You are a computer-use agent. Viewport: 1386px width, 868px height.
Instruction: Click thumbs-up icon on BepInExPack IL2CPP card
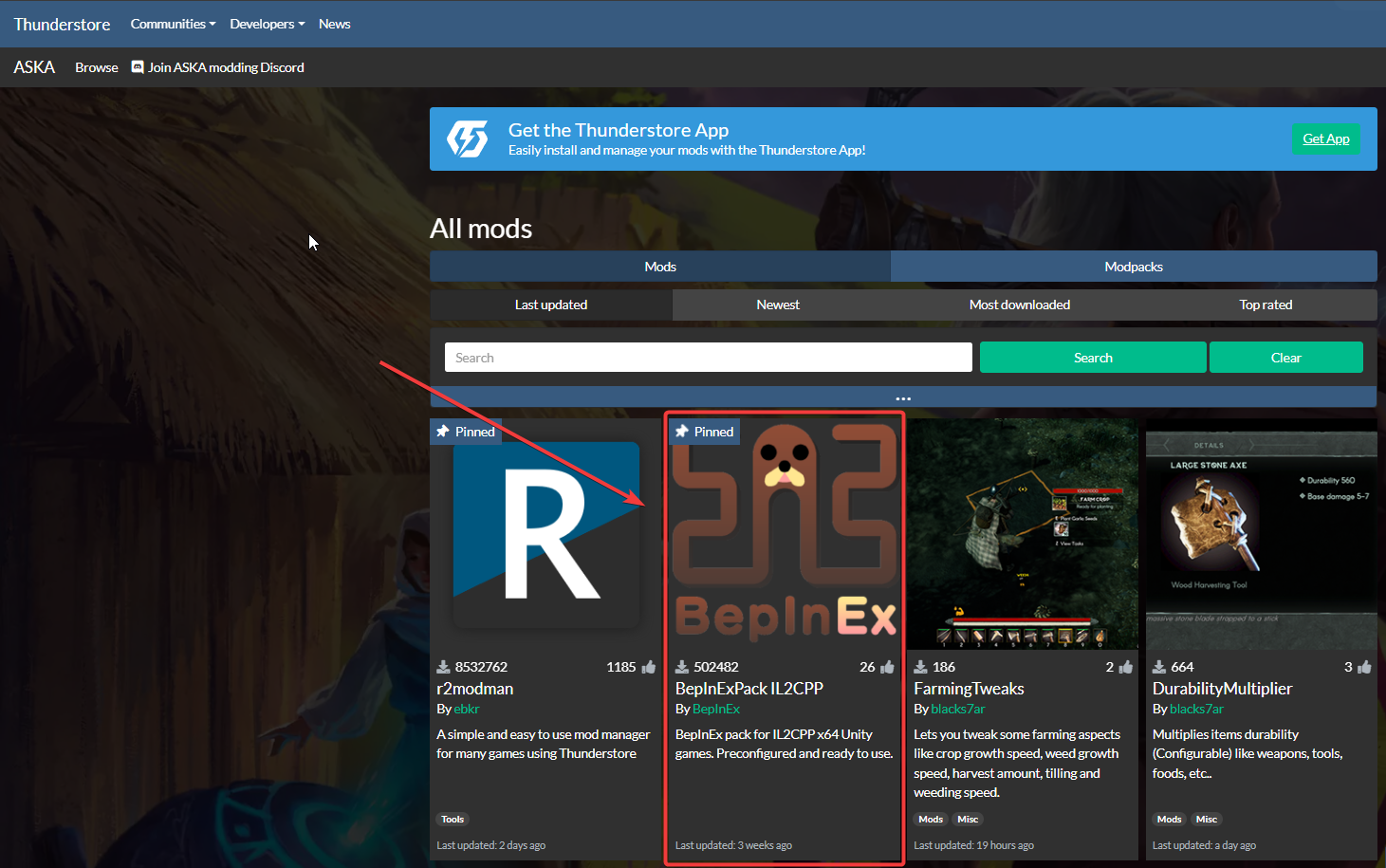click(887, 667)
